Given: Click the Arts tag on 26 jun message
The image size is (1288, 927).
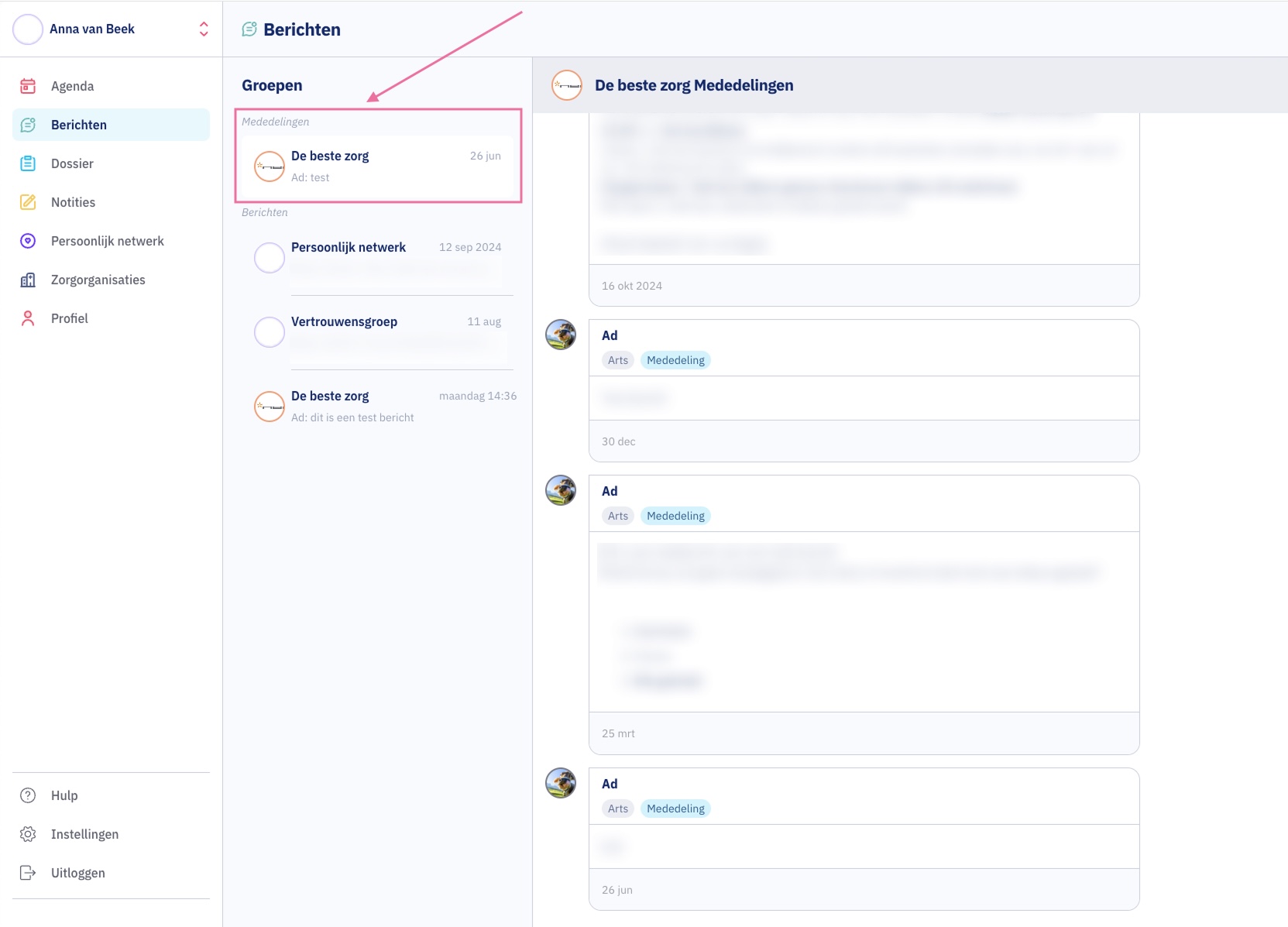Looking at the screenshot, I should point(618,809).
